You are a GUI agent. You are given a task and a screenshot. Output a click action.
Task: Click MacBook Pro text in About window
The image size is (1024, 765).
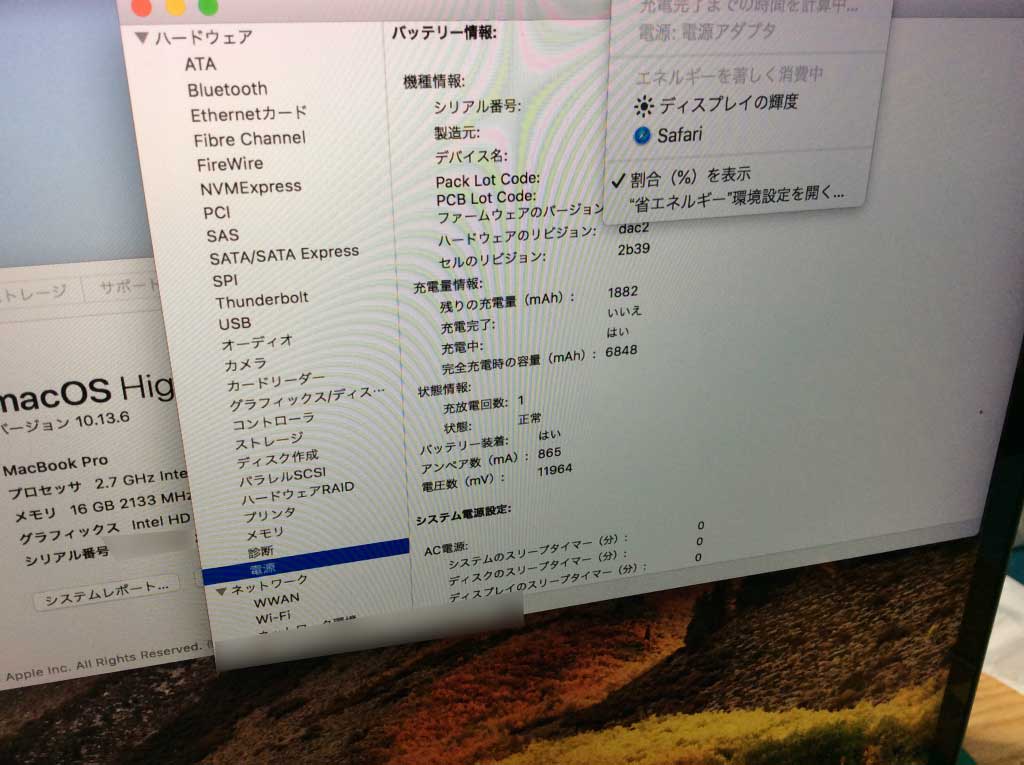pyautogui.click(x=56, y=466)
